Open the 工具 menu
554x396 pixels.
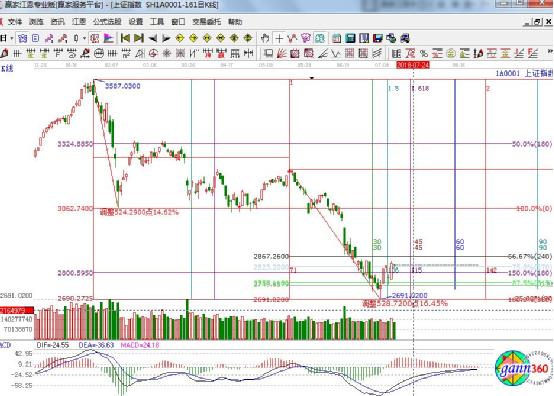click(x=157, y=22)
